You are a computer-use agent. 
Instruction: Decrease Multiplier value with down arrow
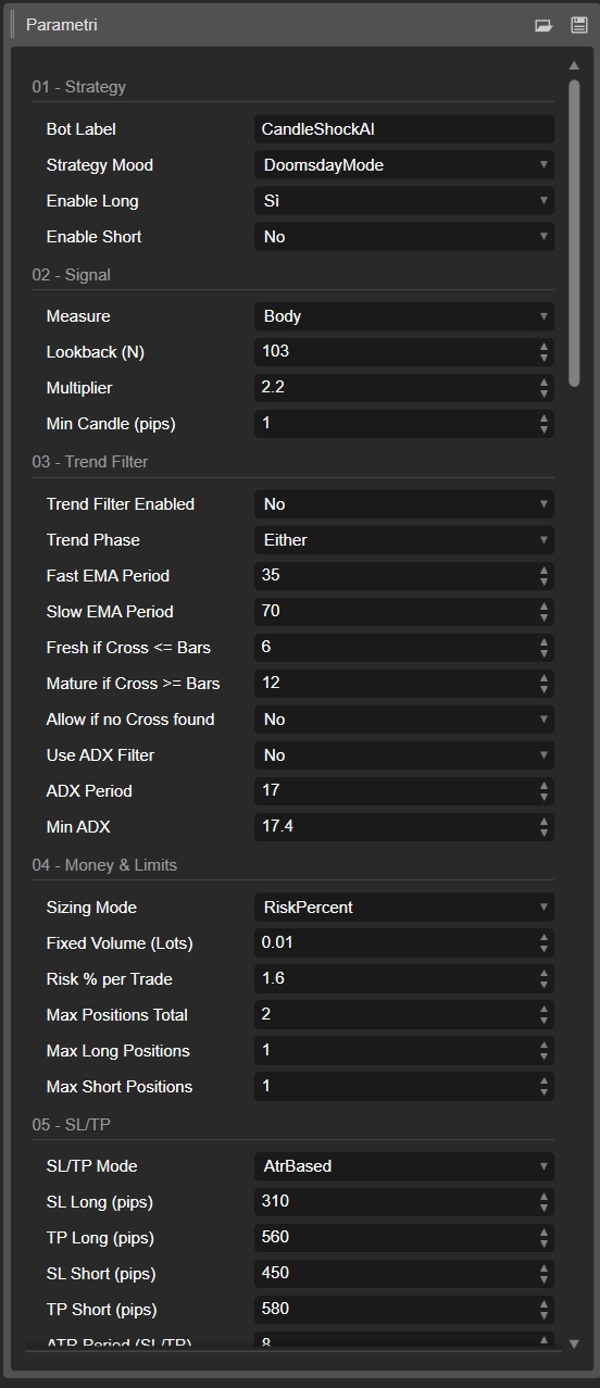[544, 393]
